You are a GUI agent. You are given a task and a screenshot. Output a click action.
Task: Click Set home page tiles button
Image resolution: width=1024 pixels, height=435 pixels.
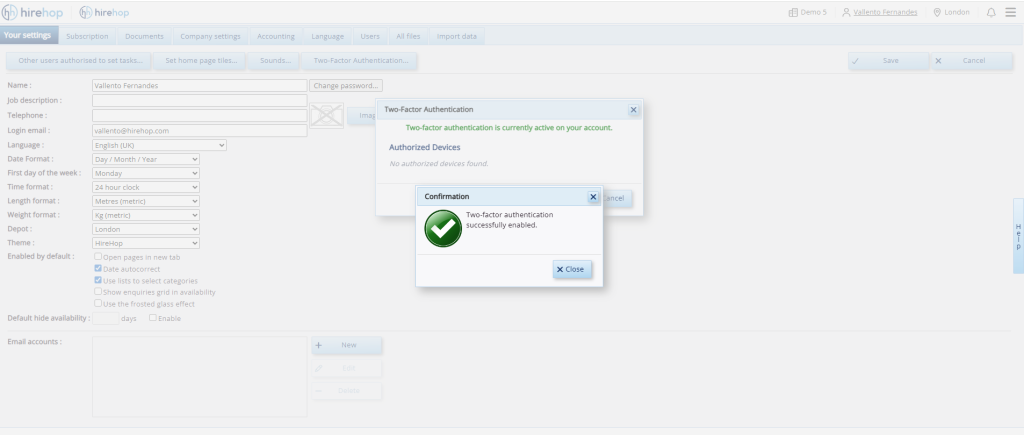[x=199, y=61]
